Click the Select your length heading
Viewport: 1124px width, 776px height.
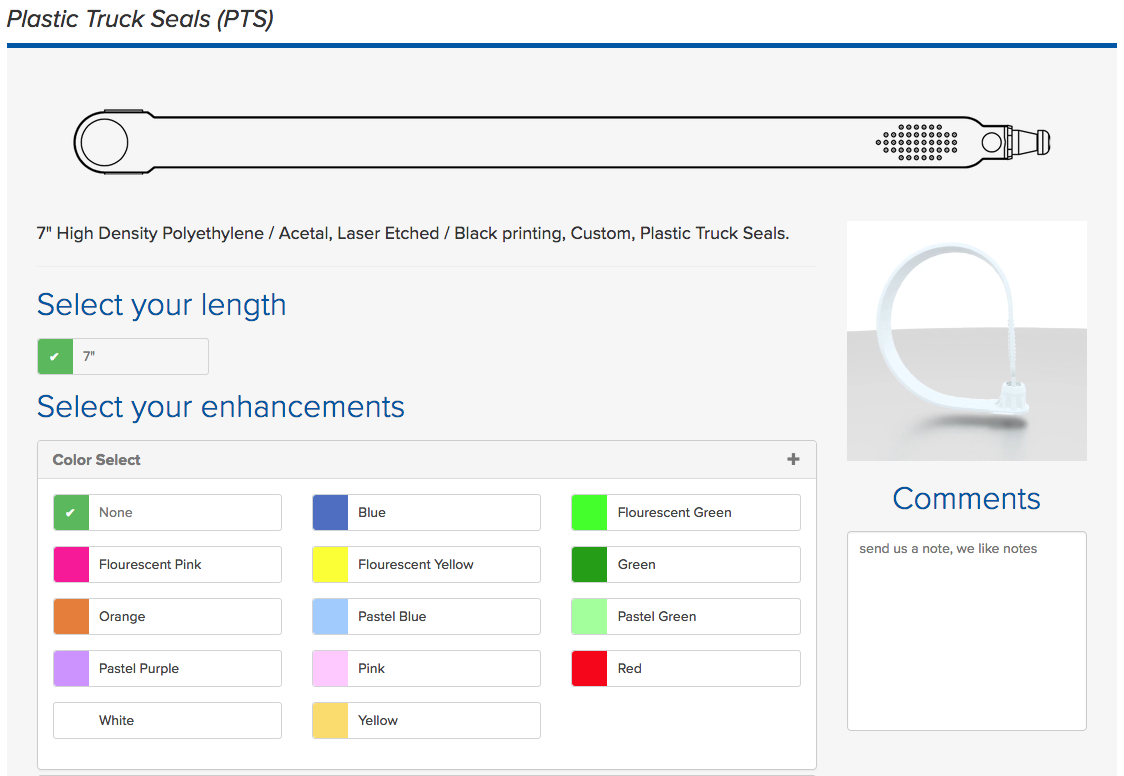[161, 305]
